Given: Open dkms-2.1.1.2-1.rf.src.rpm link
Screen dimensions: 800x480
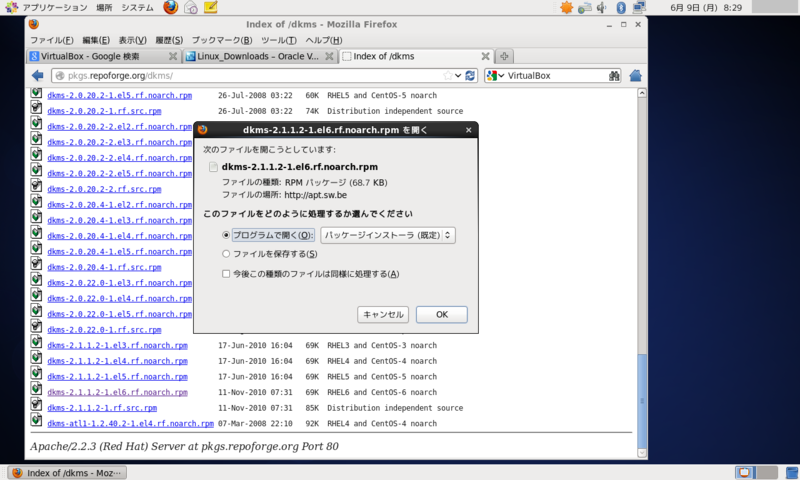Looking at the screenshot, I should point(102,408).
